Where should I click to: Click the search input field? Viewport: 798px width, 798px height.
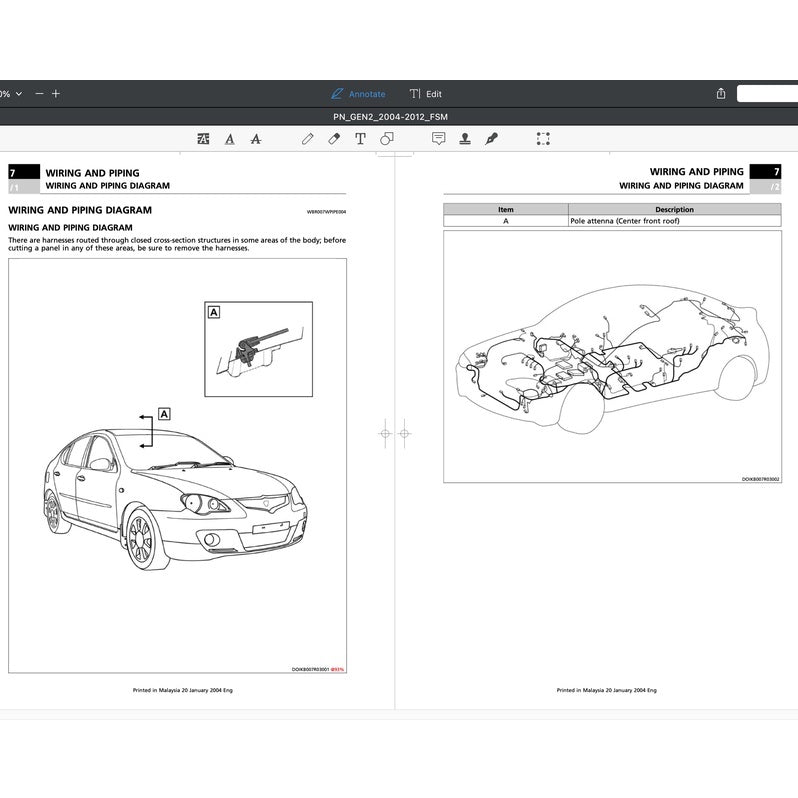[767, 93]
